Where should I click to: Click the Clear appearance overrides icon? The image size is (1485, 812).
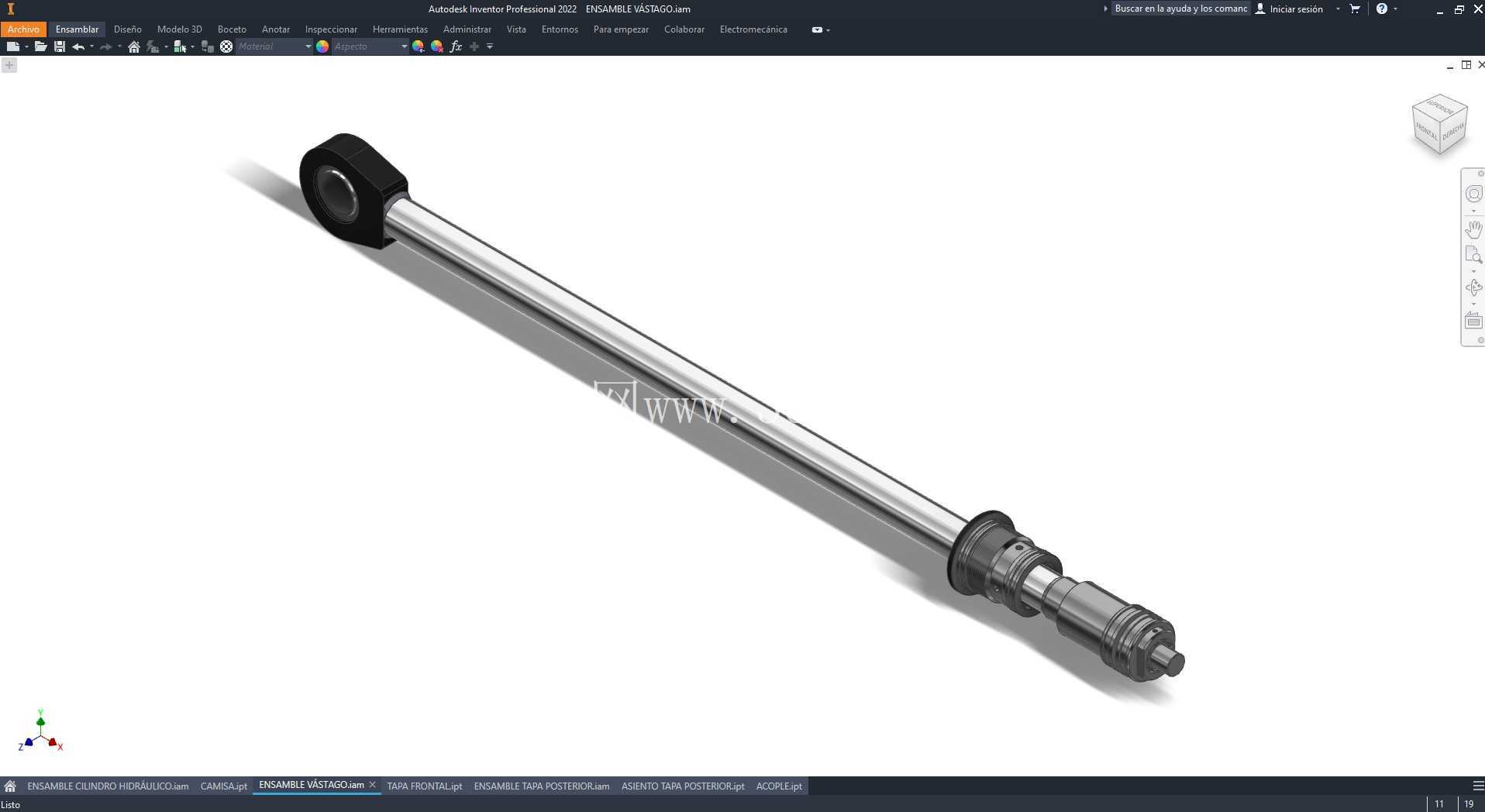point(437,46)
